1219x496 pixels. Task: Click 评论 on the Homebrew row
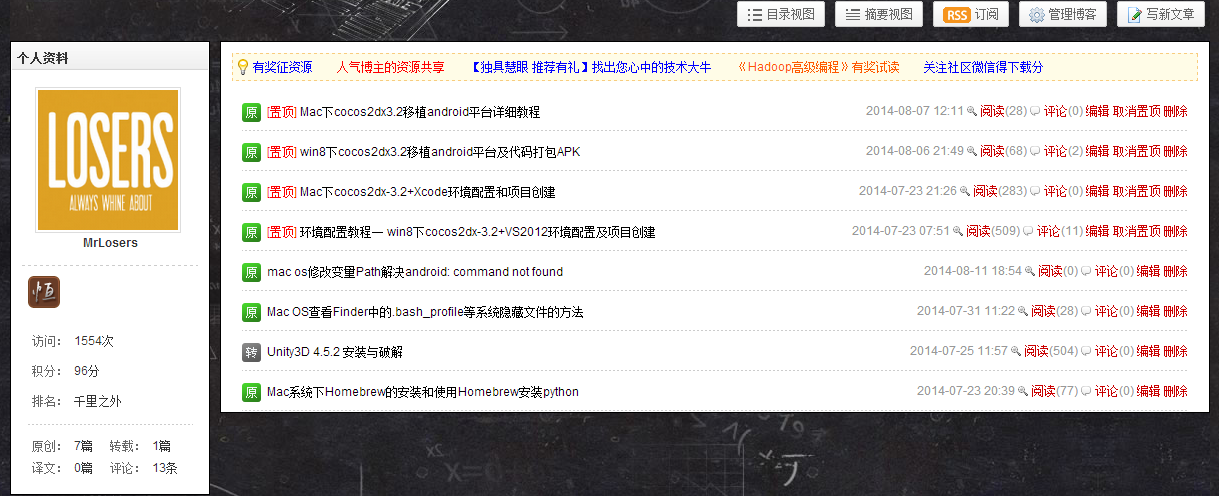tap(1107, 391)
